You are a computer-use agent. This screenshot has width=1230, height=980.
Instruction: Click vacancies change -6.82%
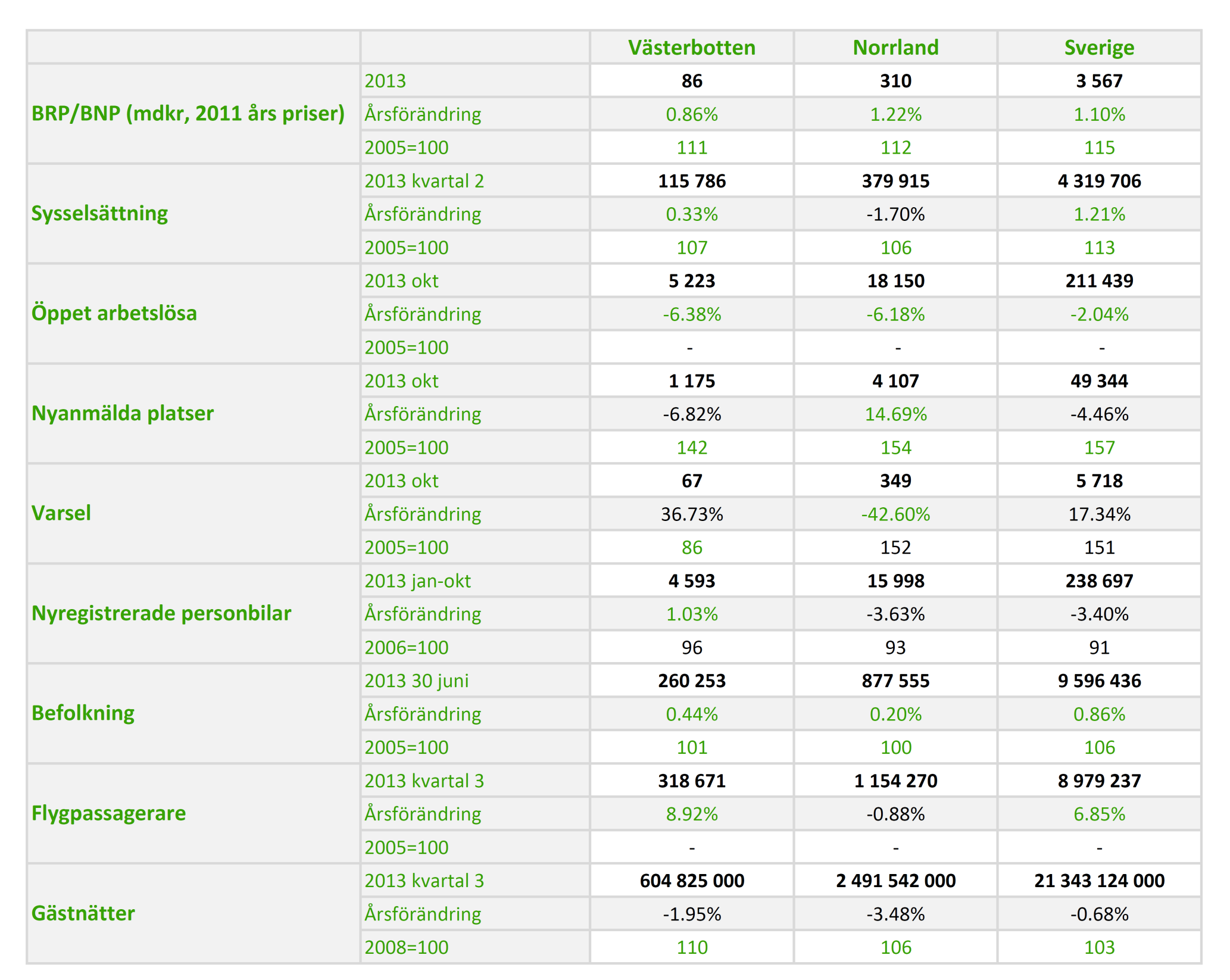coord(692,414)
